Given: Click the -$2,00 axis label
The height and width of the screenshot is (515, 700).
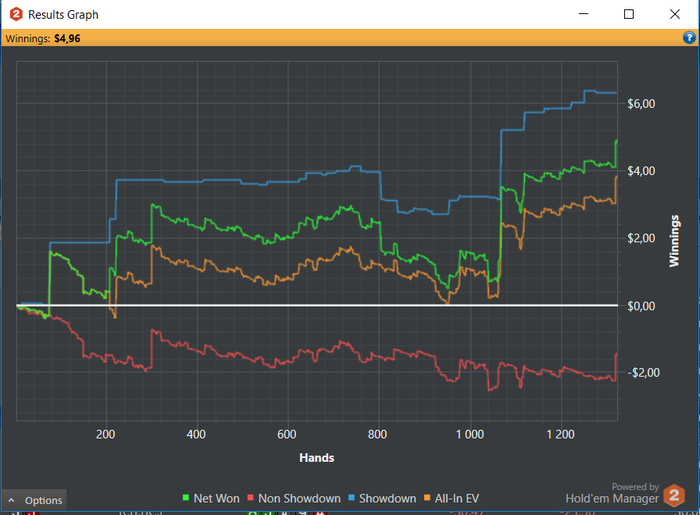Looking at the screenshot, I should pos(643,373).
